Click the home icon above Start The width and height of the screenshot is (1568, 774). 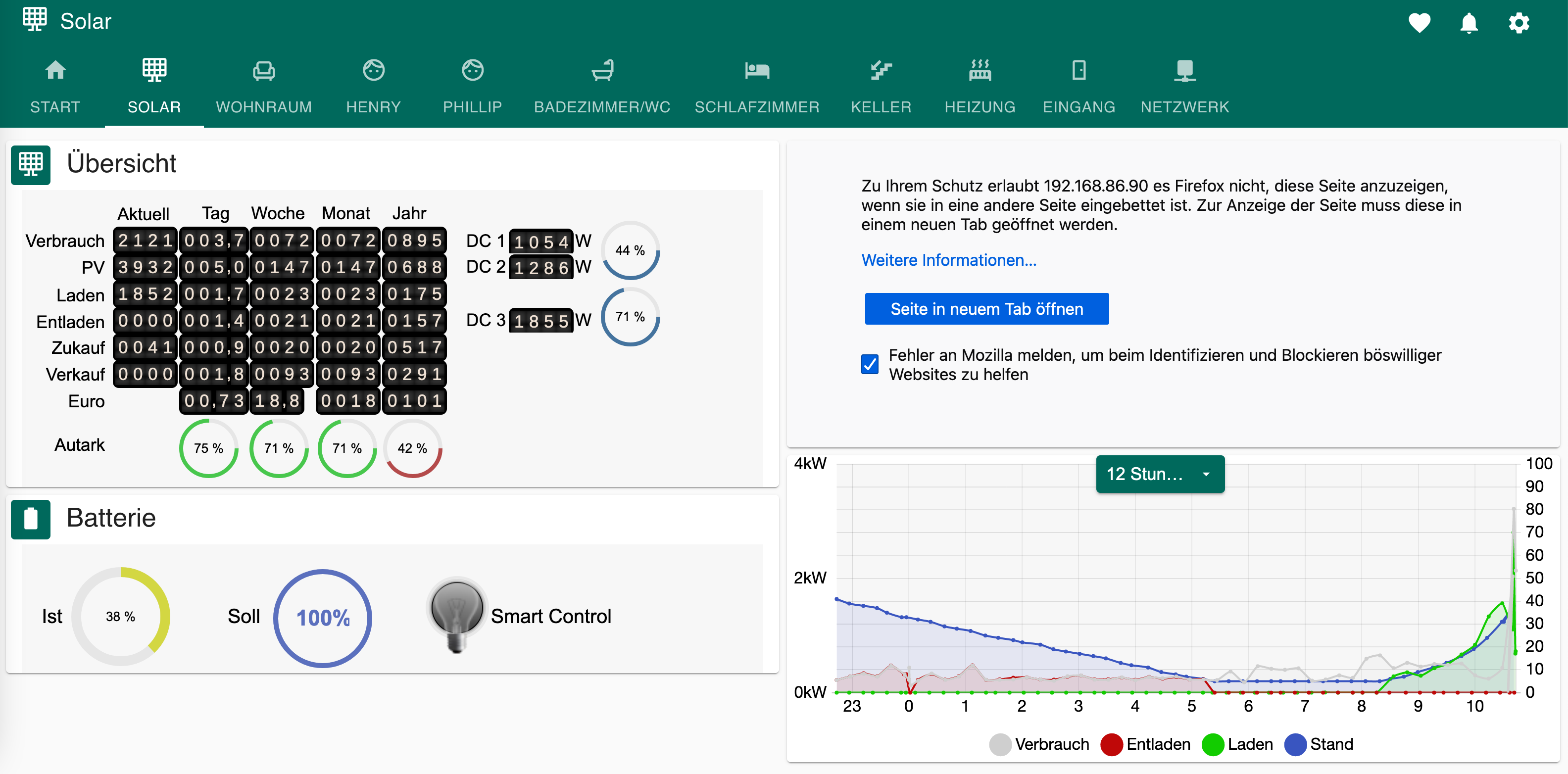[x=55, y=70]
